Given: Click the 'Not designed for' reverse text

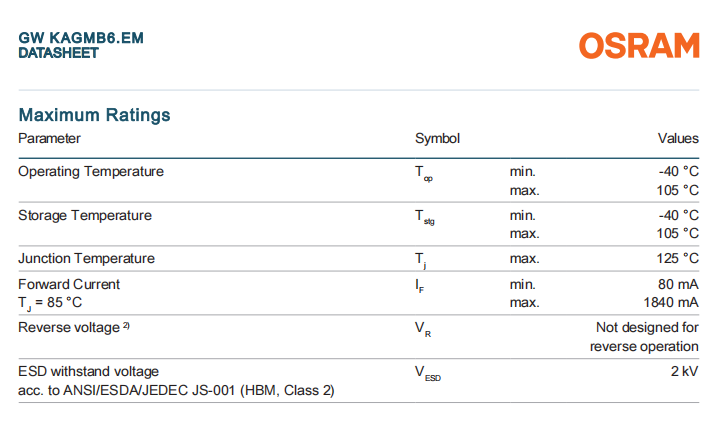Looking at the screenshot, I should pos(647,327).
